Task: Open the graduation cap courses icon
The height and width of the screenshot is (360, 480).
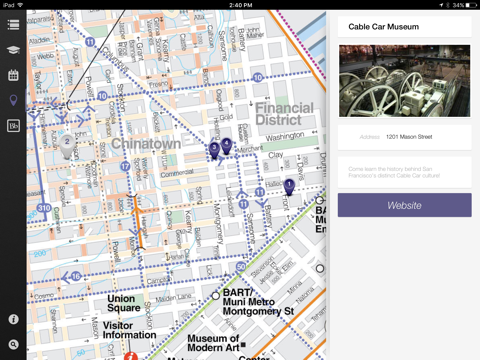Action: click(x=13, y=50)
